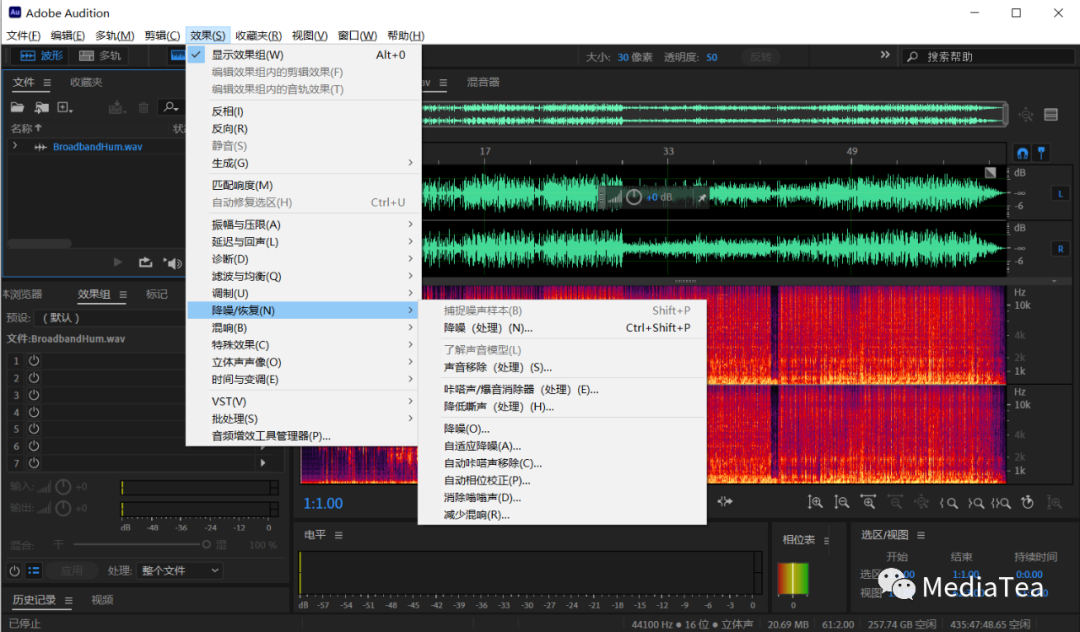The image size is (1080, 632).
Task: Toggle right channel R button
Action: point(1060,249)
